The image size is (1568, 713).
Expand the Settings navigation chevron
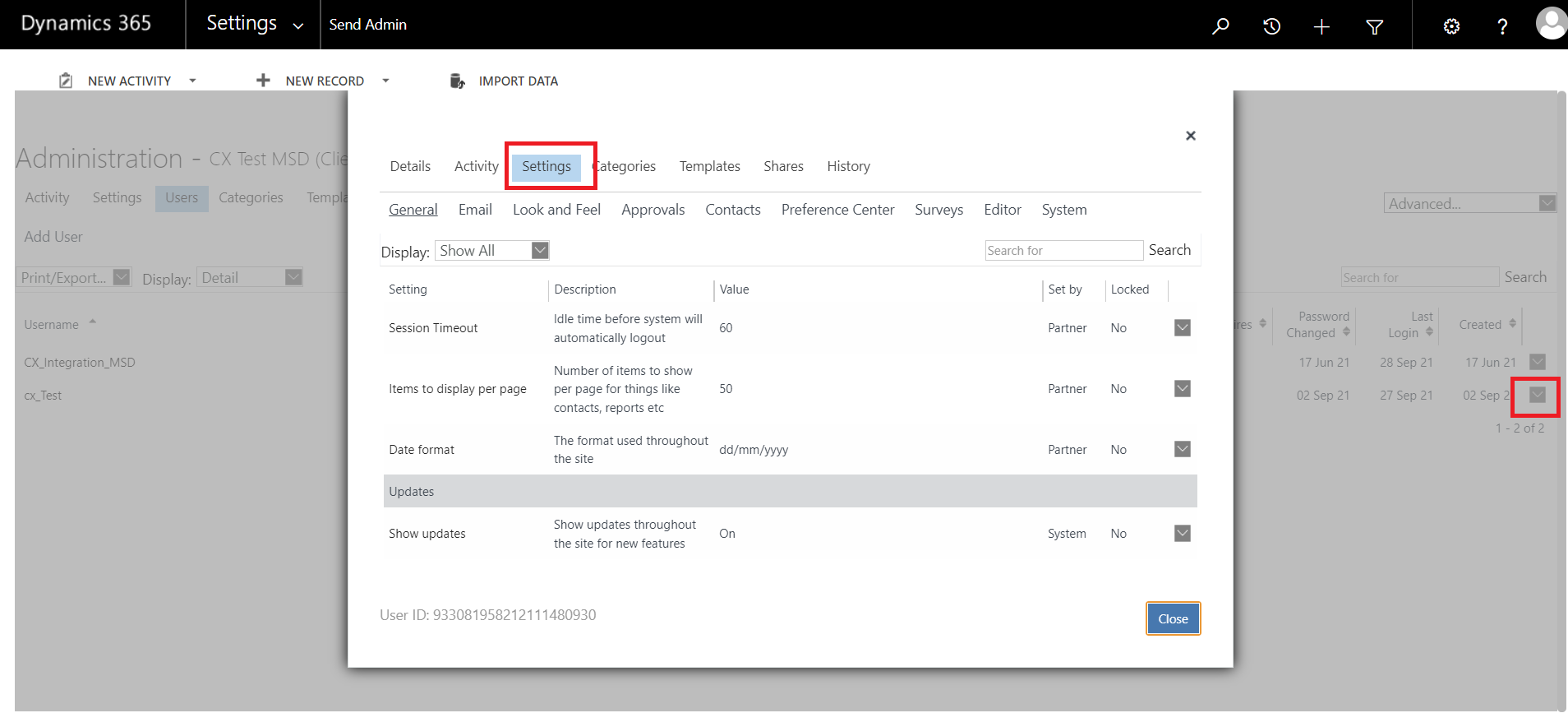(x=298, y=26)
